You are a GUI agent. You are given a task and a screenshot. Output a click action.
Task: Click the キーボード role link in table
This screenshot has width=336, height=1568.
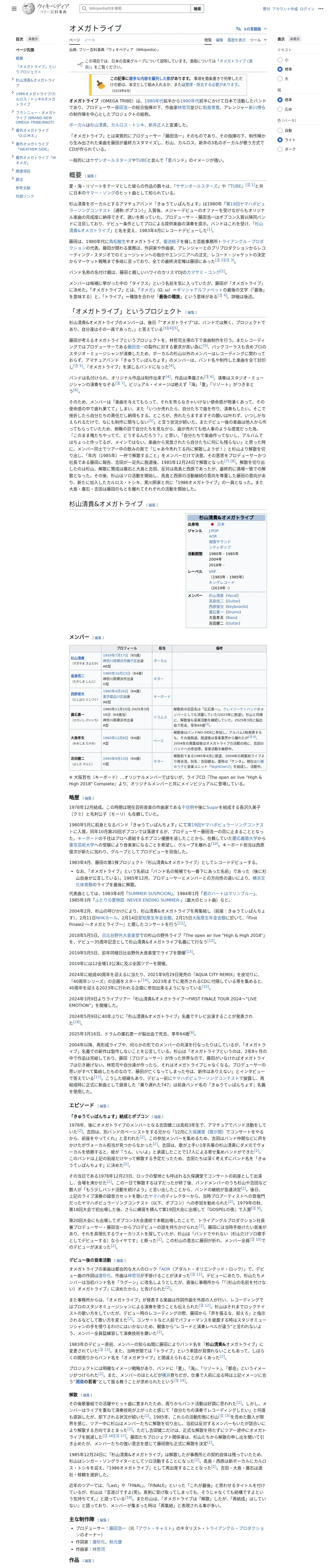[x=162, y=696]
